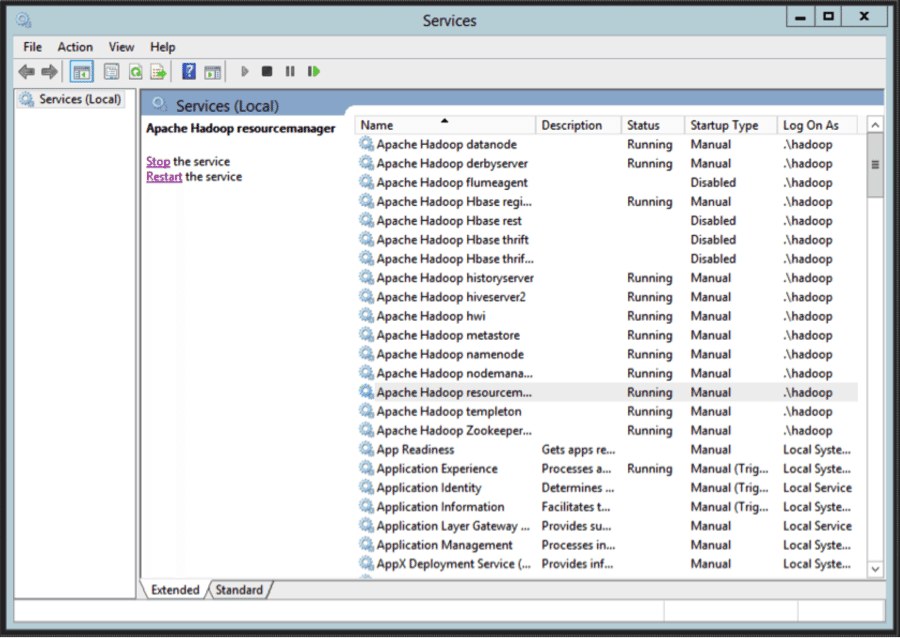Screen dimensions: 900x638
Task: Sort by the Description column header
Action: 578,125
